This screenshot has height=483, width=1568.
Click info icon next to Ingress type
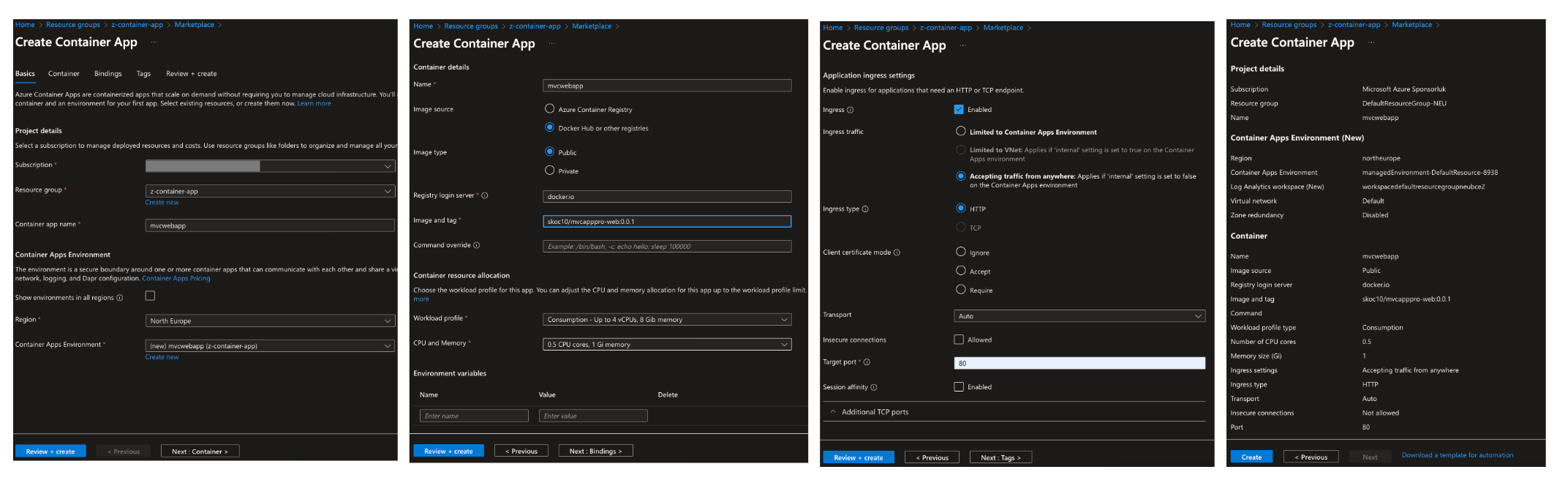[866, 209]
